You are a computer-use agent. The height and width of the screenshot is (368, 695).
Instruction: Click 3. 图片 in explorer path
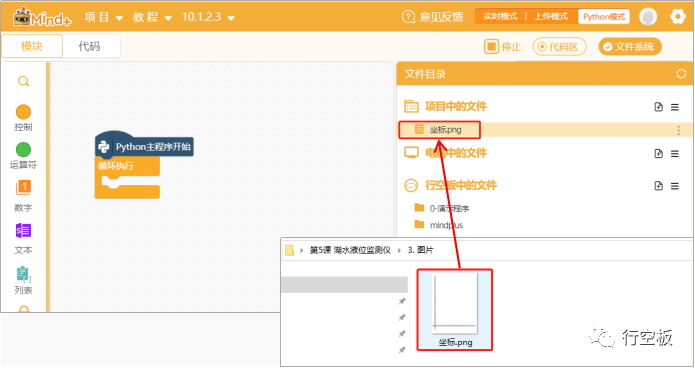(x=420, y=250)
